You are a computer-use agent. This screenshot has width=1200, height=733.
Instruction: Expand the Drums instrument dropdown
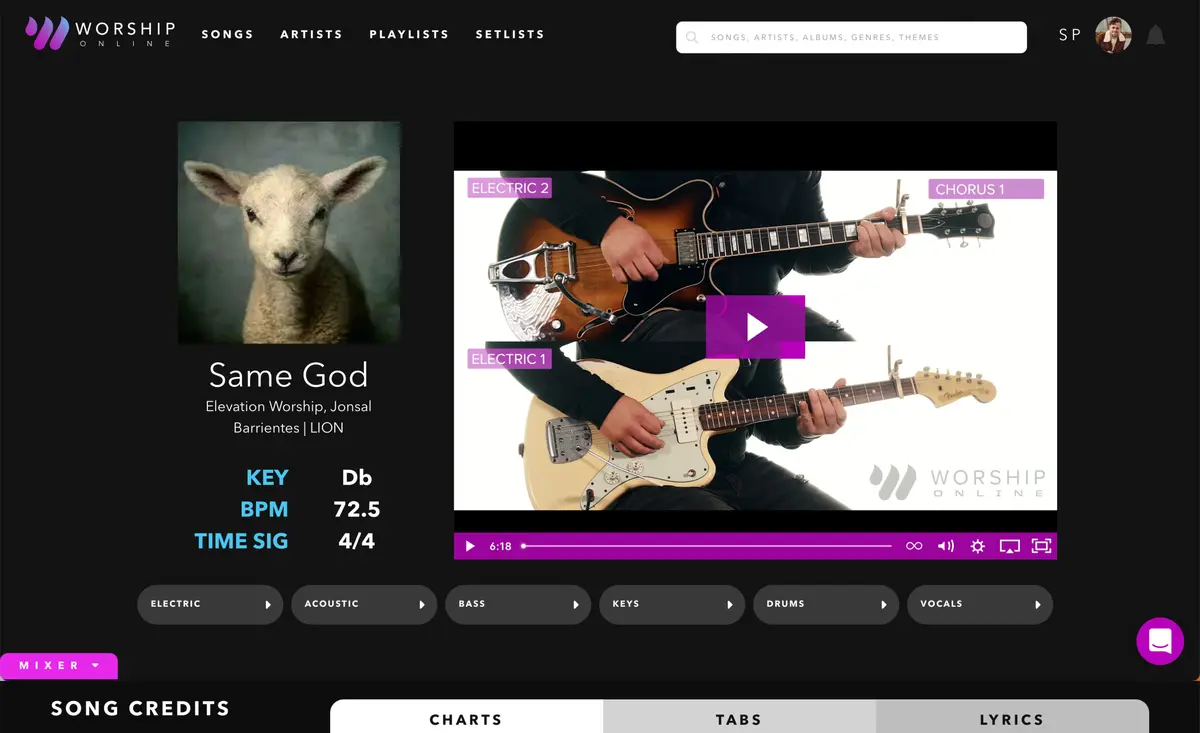coord(826,604)
